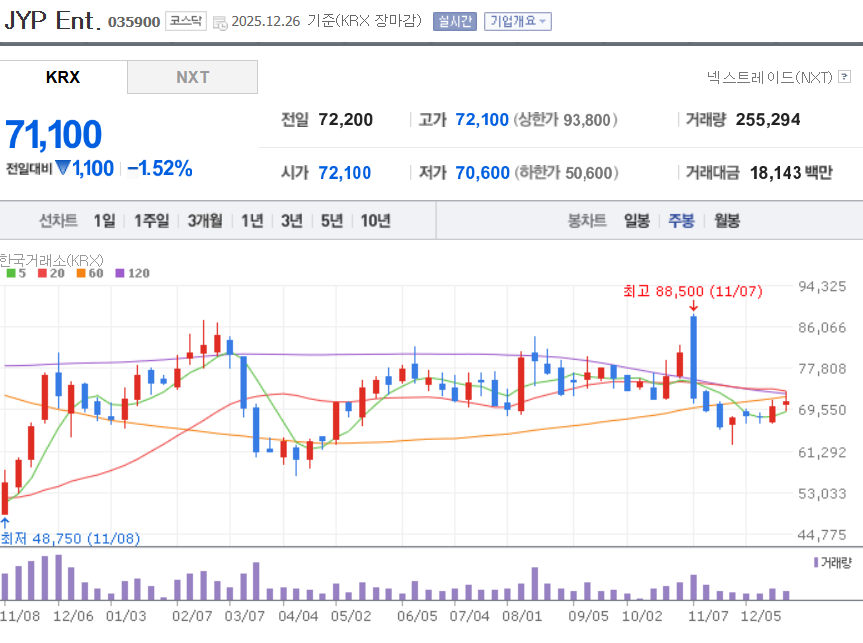863x643 pixels.
Task: Click the calendar clock icon beside the date
Action: point(220,23)
